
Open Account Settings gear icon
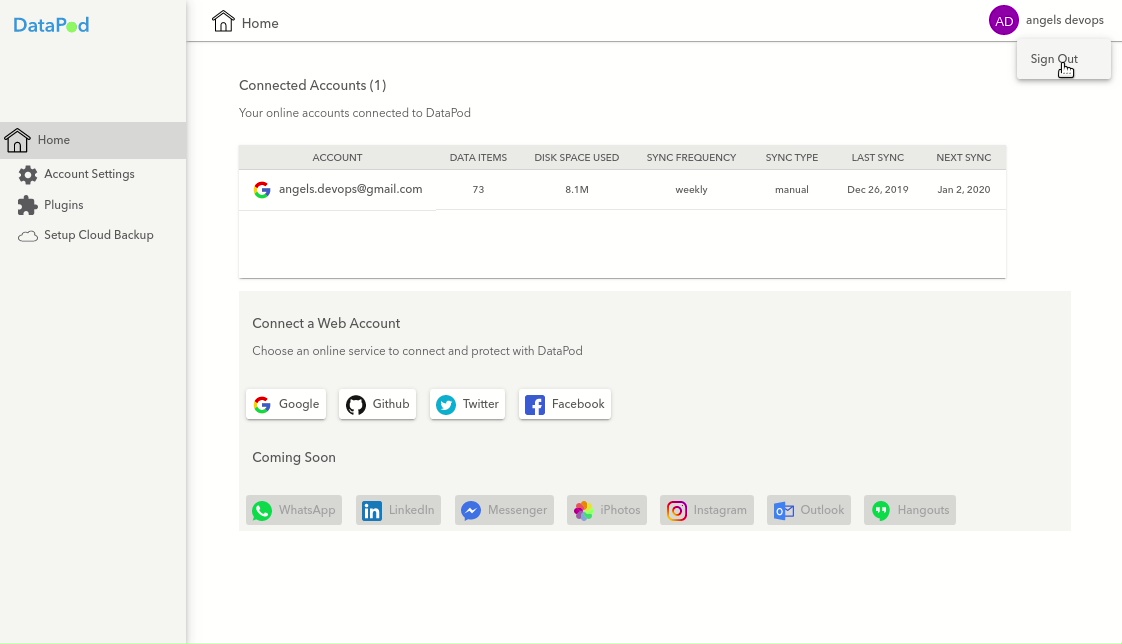pos(28,175)
